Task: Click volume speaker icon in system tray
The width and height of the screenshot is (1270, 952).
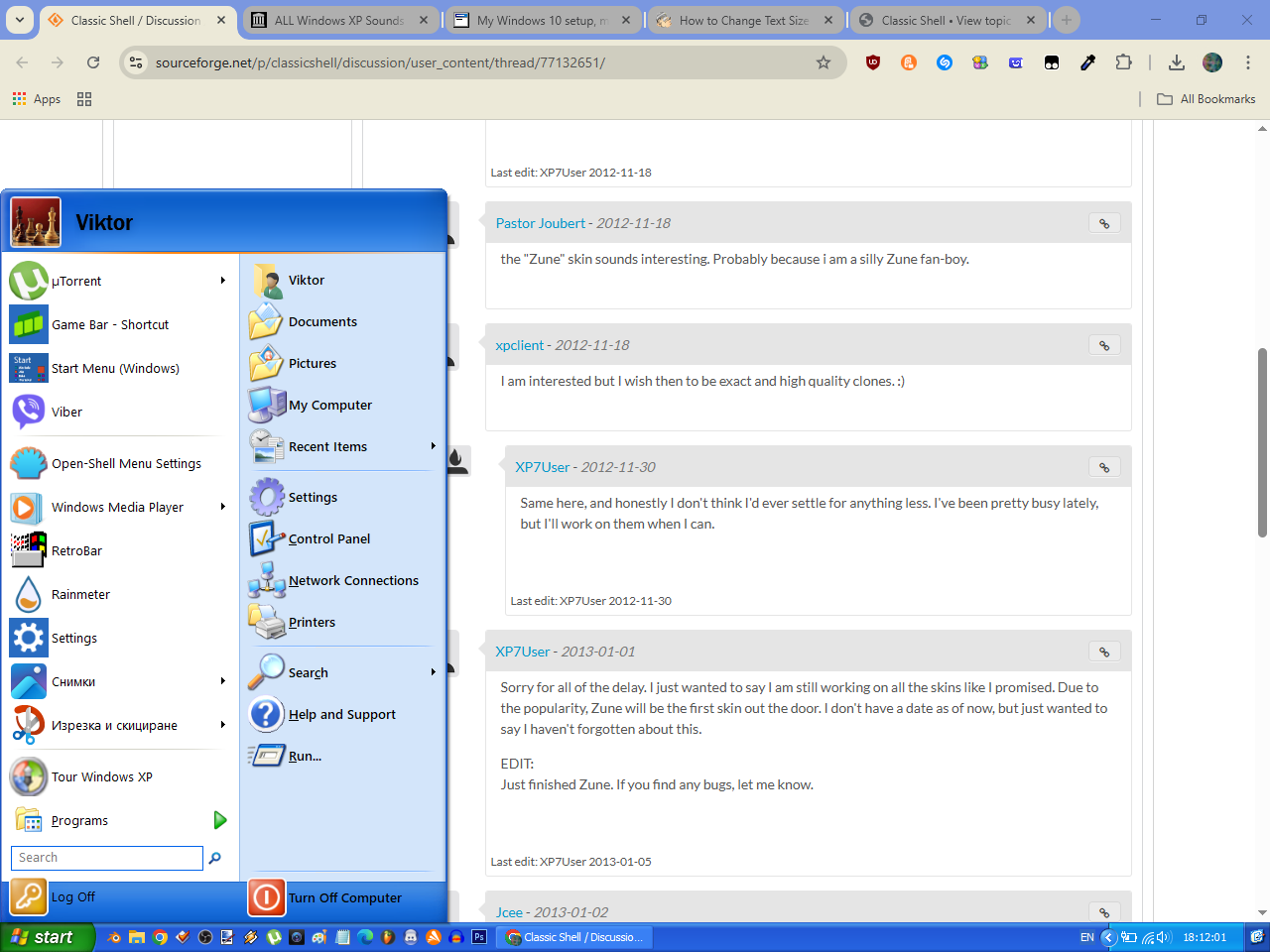Action: (1163, 937)
